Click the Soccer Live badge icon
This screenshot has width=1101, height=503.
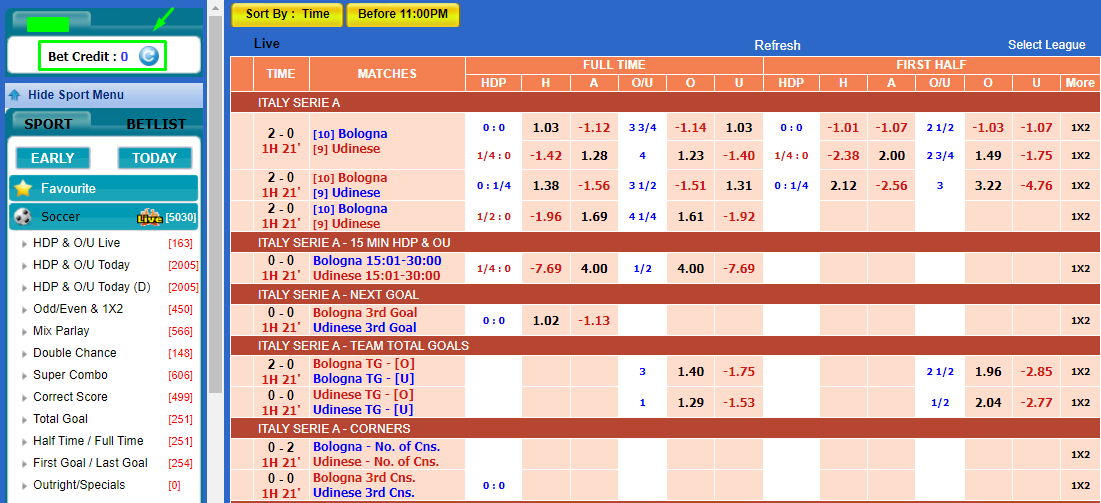(x=150, y=217)
